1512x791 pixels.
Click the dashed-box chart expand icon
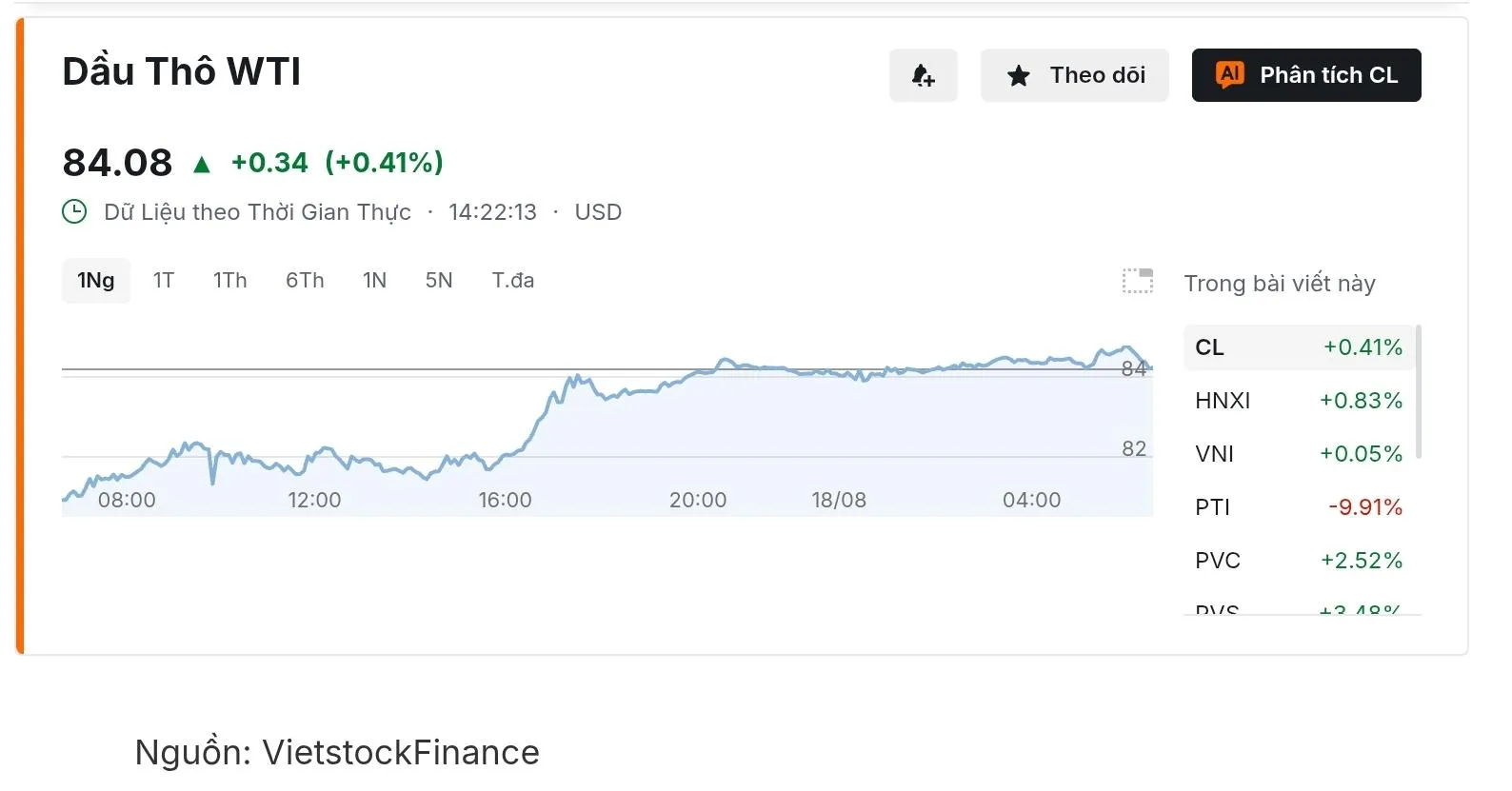click(x=1137, y=281)
